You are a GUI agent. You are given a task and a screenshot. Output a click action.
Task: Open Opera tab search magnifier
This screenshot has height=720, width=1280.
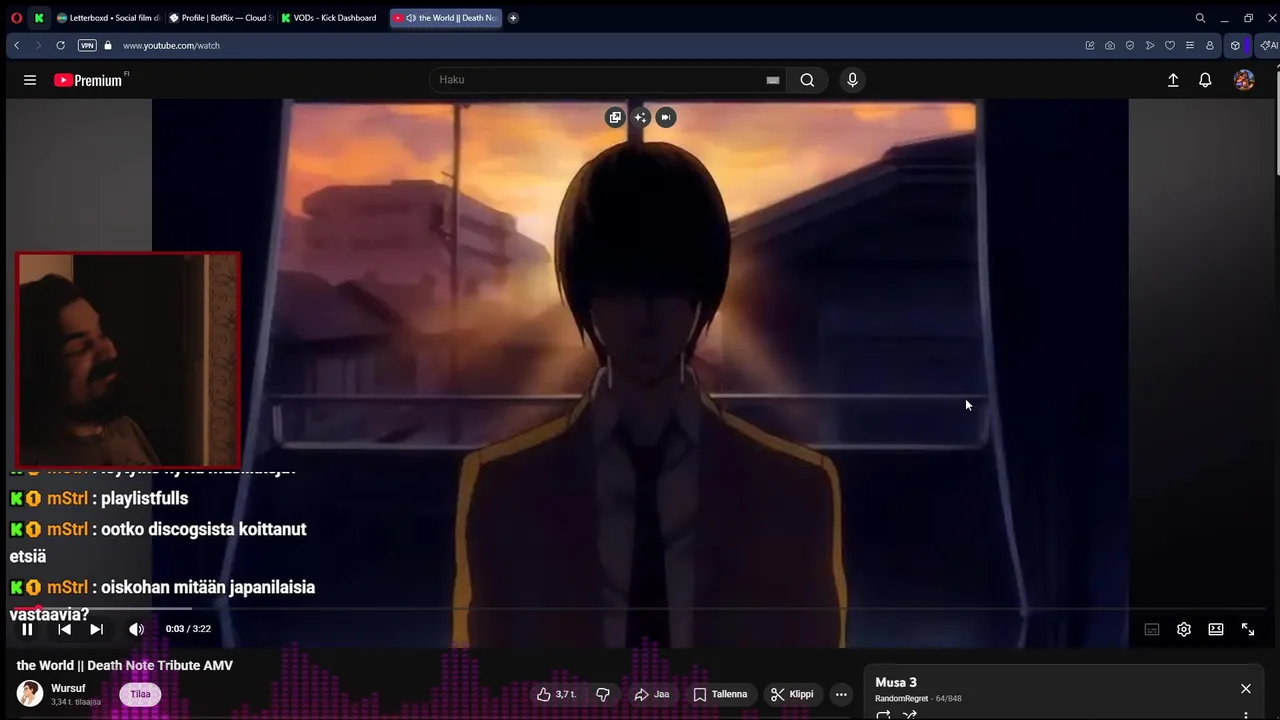(1200, 18)
